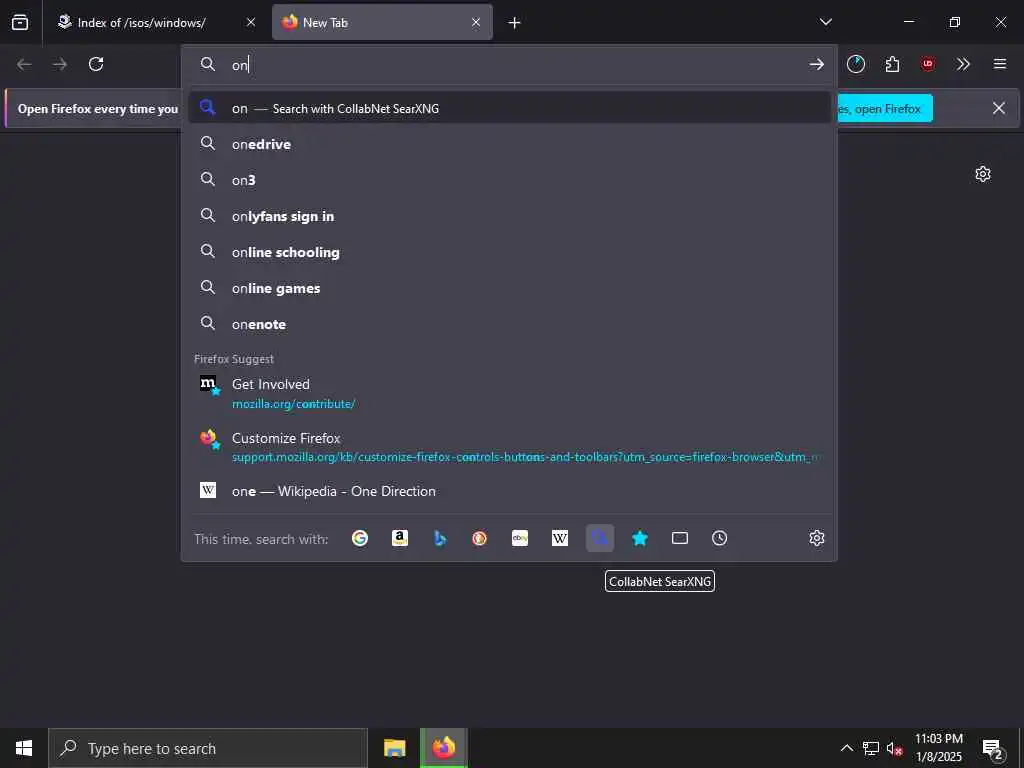
Task: Select the onlyfans sign in suggestion
Action: click(x=509, y=216)
